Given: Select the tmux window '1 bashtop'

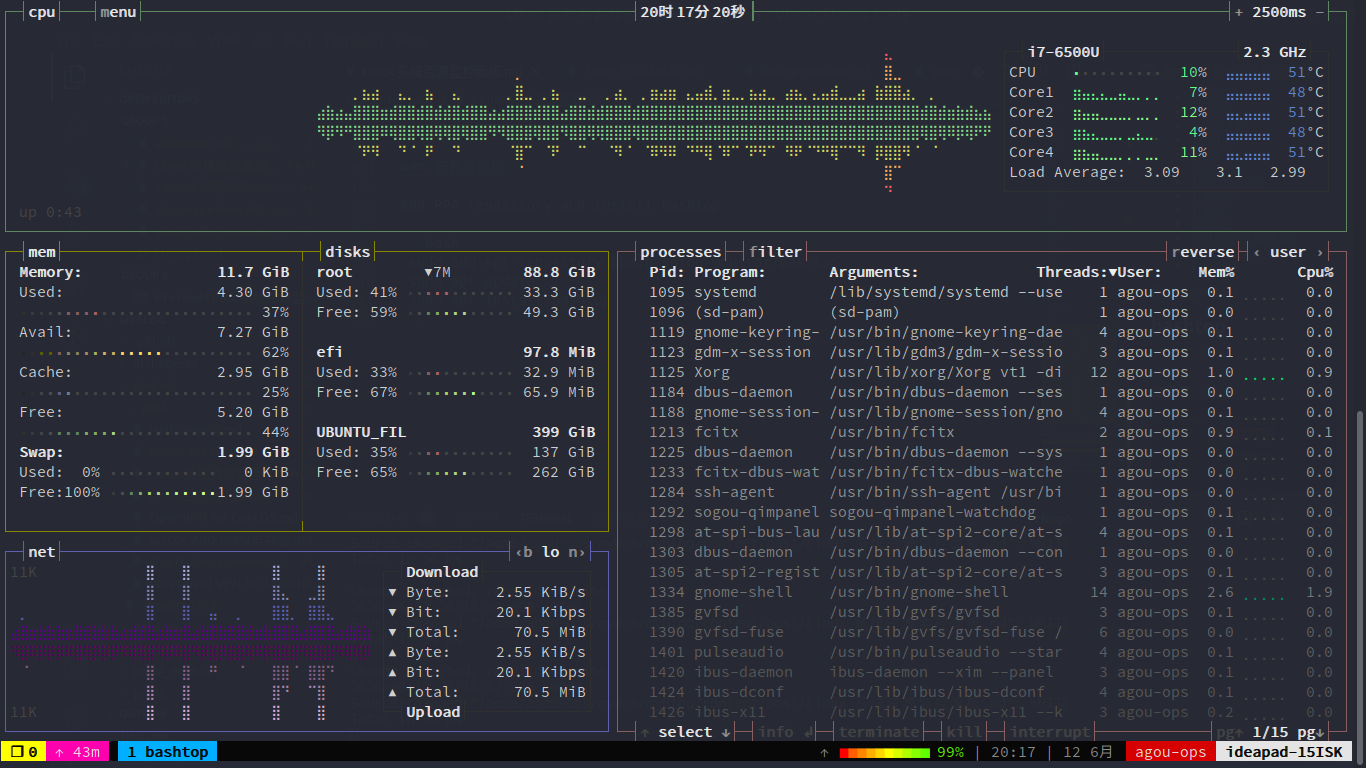Looking at the screenshot, I should point(167,752).
